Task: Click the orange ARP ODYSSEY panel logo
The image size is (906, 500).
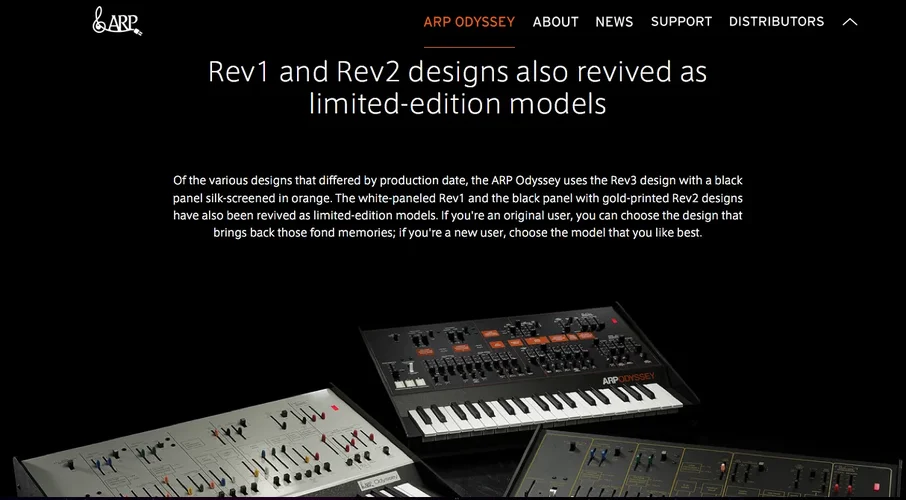Action: pyautogui.click(x=629, y=379)
